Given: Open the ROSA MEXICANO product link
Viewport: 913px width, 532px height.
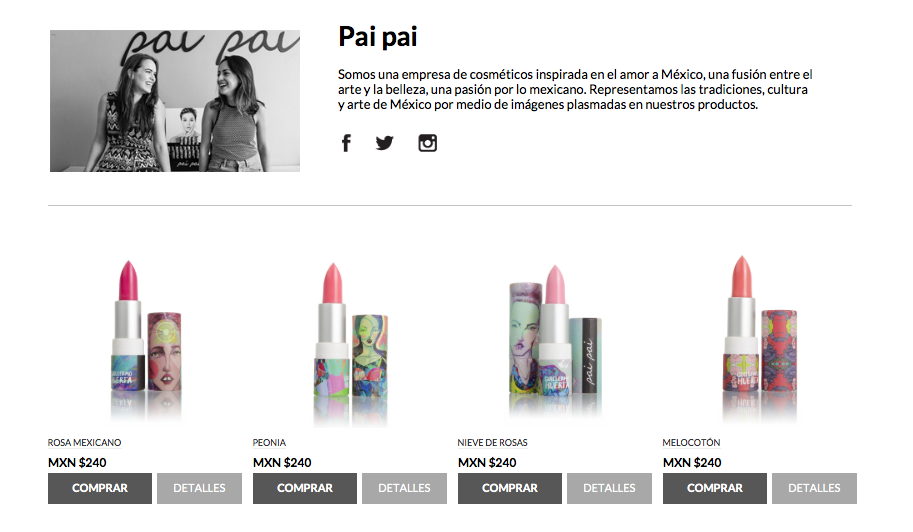Looking at the screenshot, I should [84, 443].
